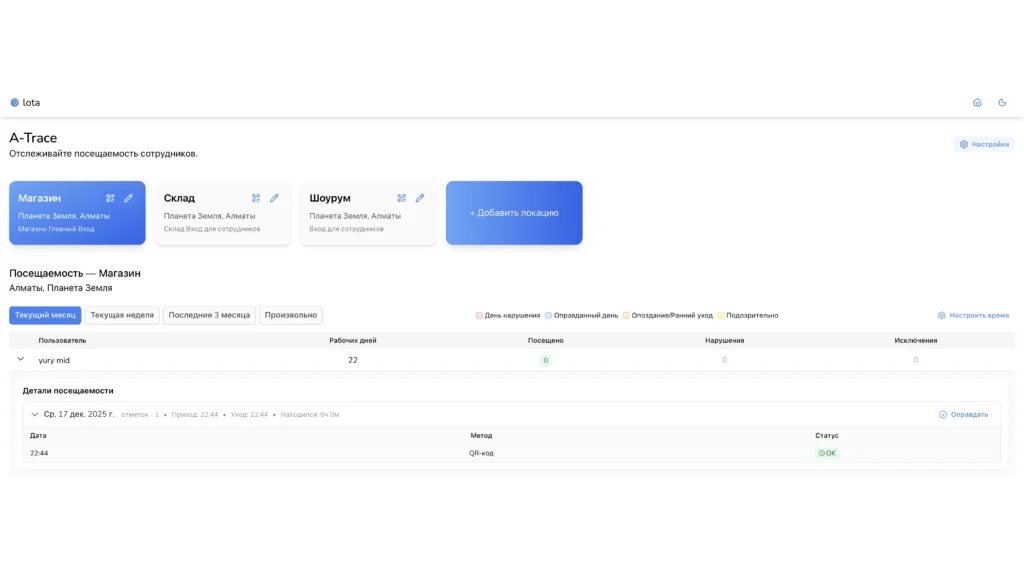The image size is (1024, 587).
Task: Go to home via house icon
Action: 977,102
